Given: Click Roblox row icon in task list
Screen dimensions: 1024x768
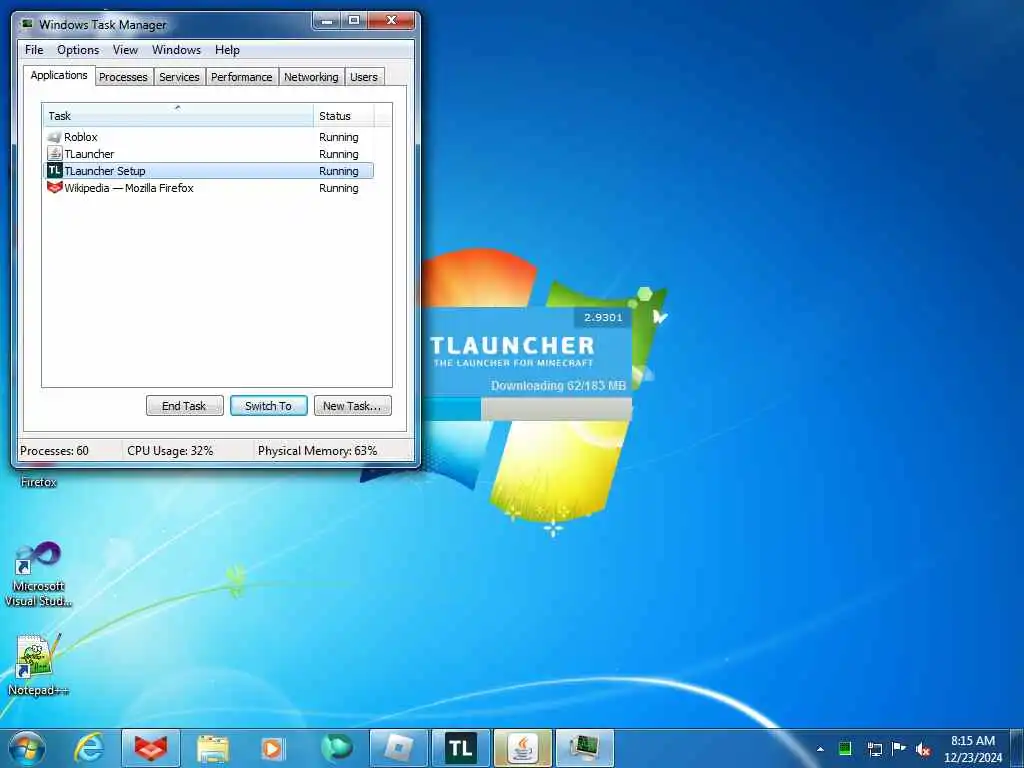Looking at the screenshot, I should pyautogui.click(x=54, y=137).
